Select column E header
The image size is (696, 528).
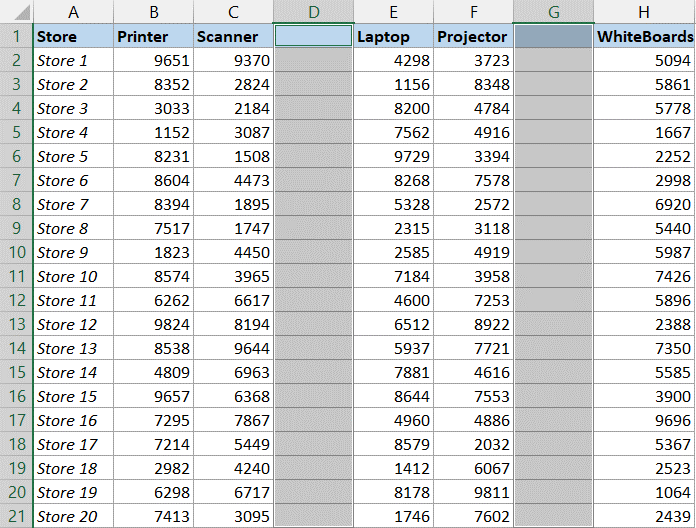pos(394,12)
